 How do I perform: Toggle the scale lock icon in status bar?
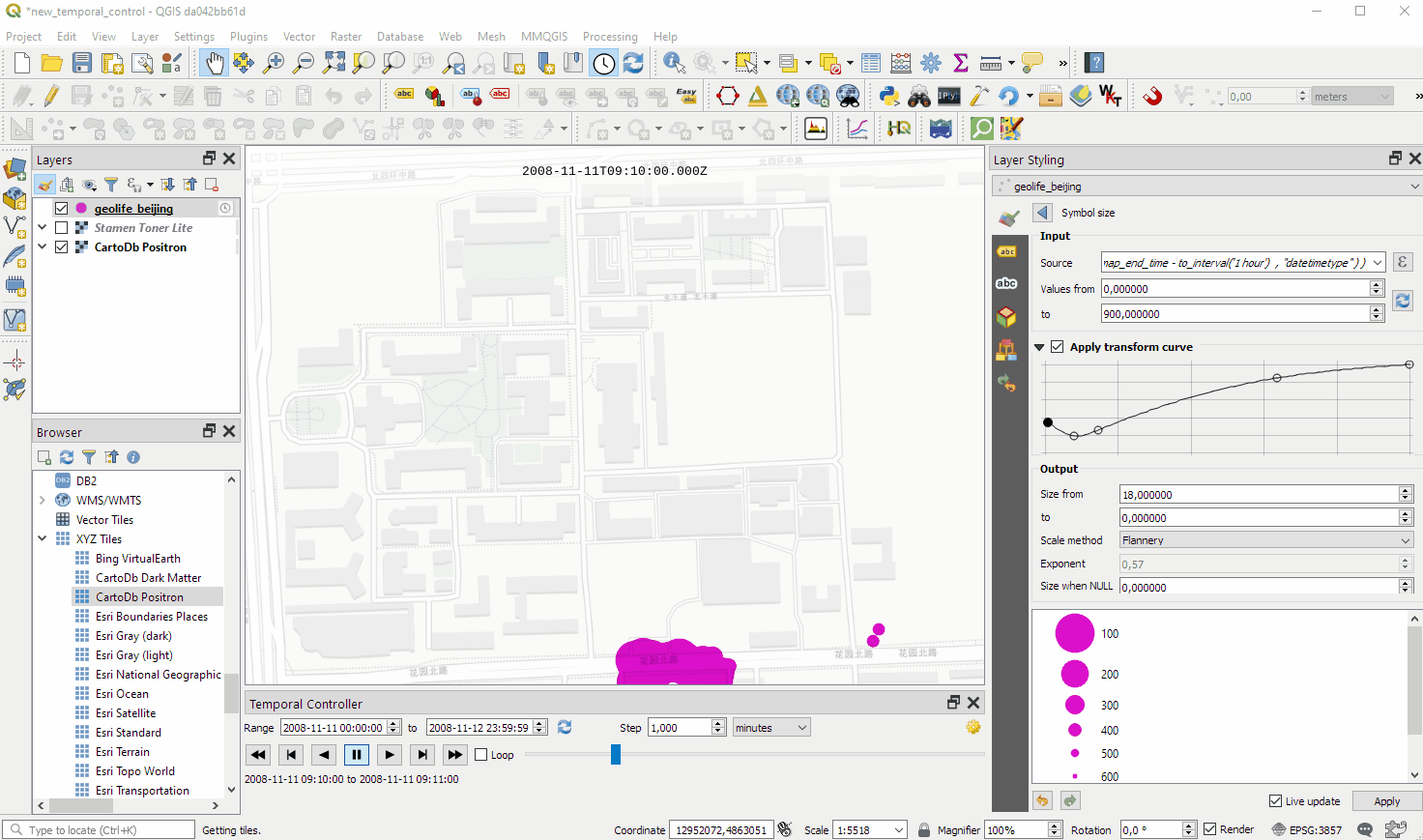924,829
